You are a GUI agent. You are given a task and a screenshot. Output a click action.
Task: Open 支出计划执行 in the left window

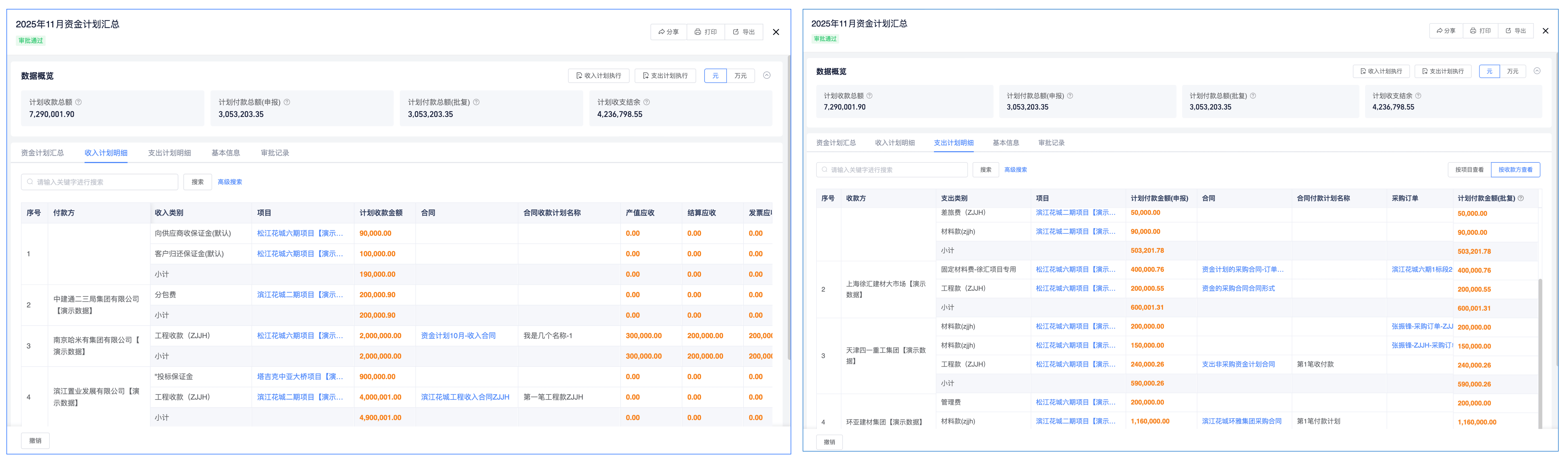pos(665,76)
